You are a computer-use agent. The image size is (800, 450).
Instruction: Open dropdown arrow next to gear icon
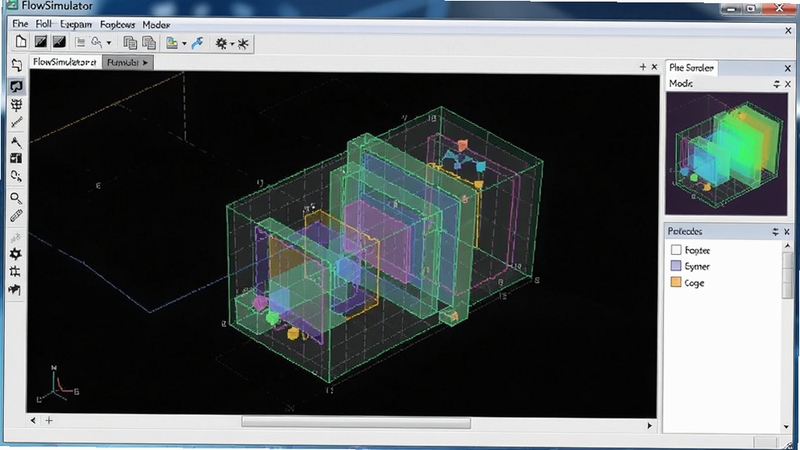pyautogui.click(x=232, y=44)
